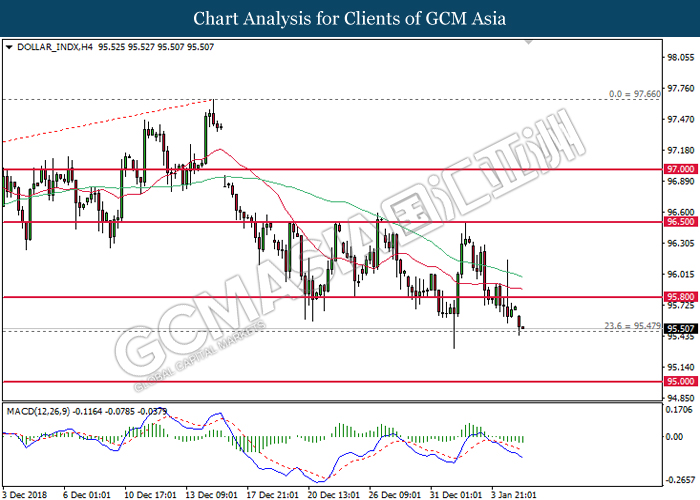
Task: Click the MACD axis value 0.1706
Action: [680, 410]
